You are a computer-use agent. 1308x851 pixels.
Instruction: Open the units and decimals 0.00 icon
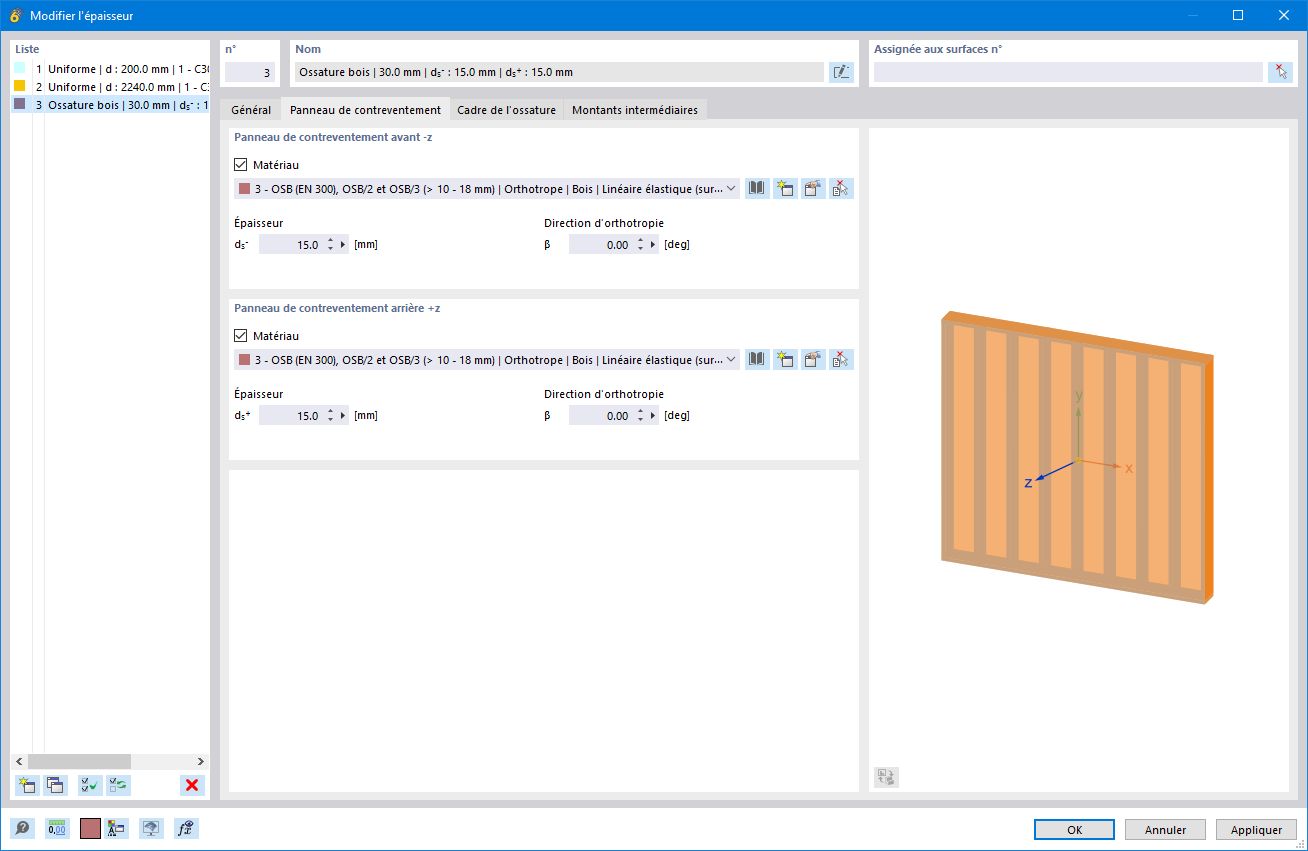pyautogui.click(x=57, y=828)
